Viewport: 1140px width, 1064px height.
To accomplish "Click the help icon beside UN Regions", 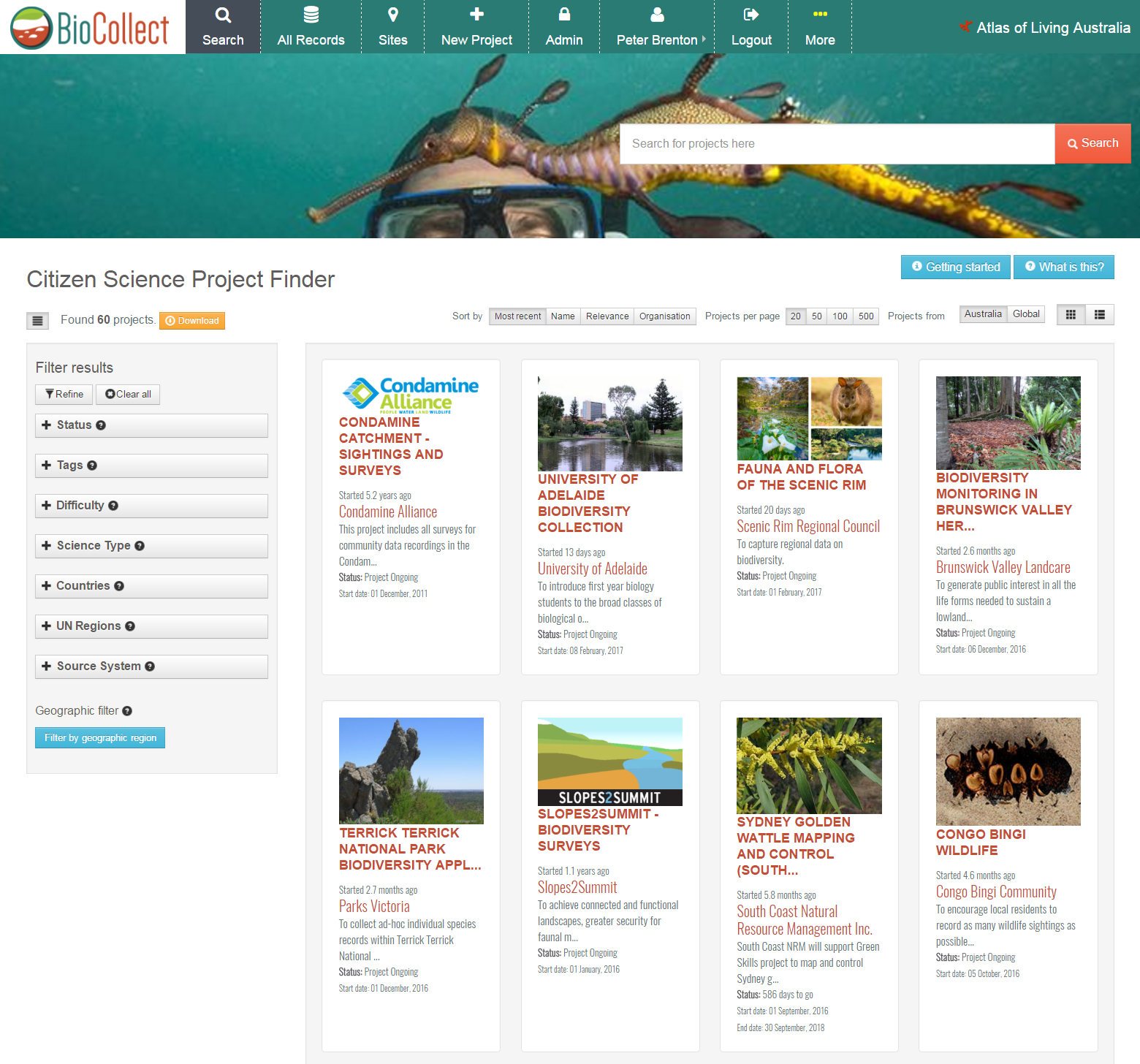I will 130,626.
